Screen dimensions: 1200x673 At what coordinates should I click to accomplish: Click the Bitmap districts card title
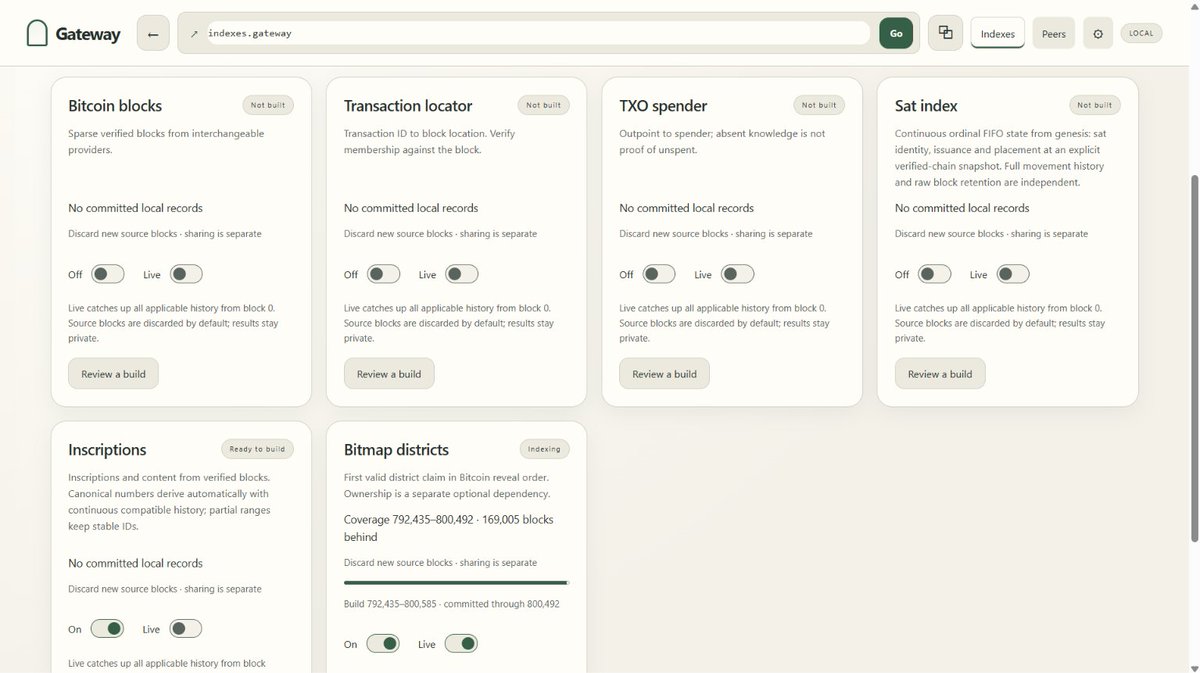click(x=396, y=450)
